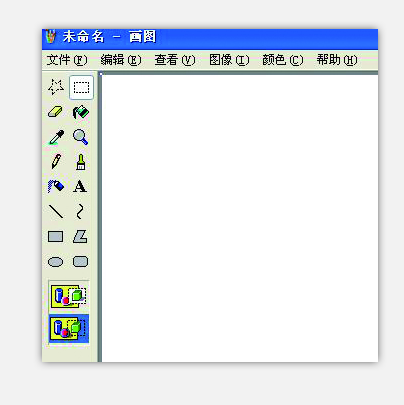
Task: Activate the Airbrush spray can
Action: [56, 186]
